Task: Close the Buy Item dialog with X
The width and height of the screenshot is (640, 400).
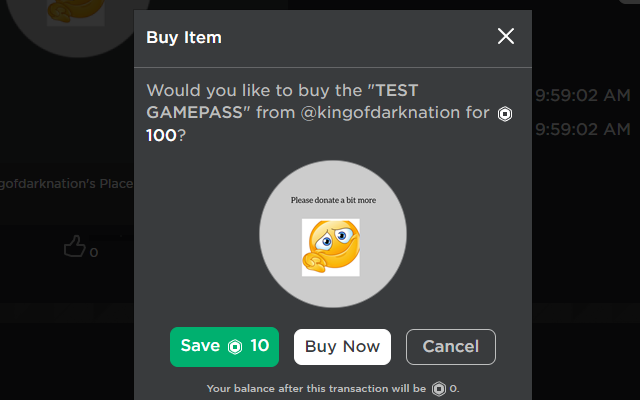Action: pos(506,37)
